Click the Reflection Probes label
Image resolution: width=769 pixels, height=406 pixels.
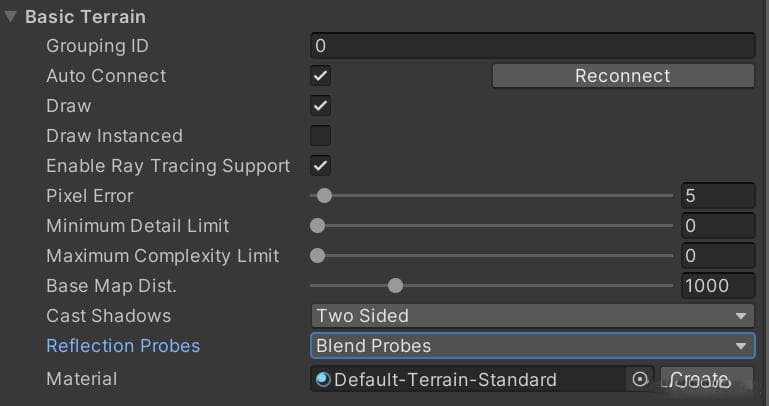pyautogui.click(x=123, y=346)
